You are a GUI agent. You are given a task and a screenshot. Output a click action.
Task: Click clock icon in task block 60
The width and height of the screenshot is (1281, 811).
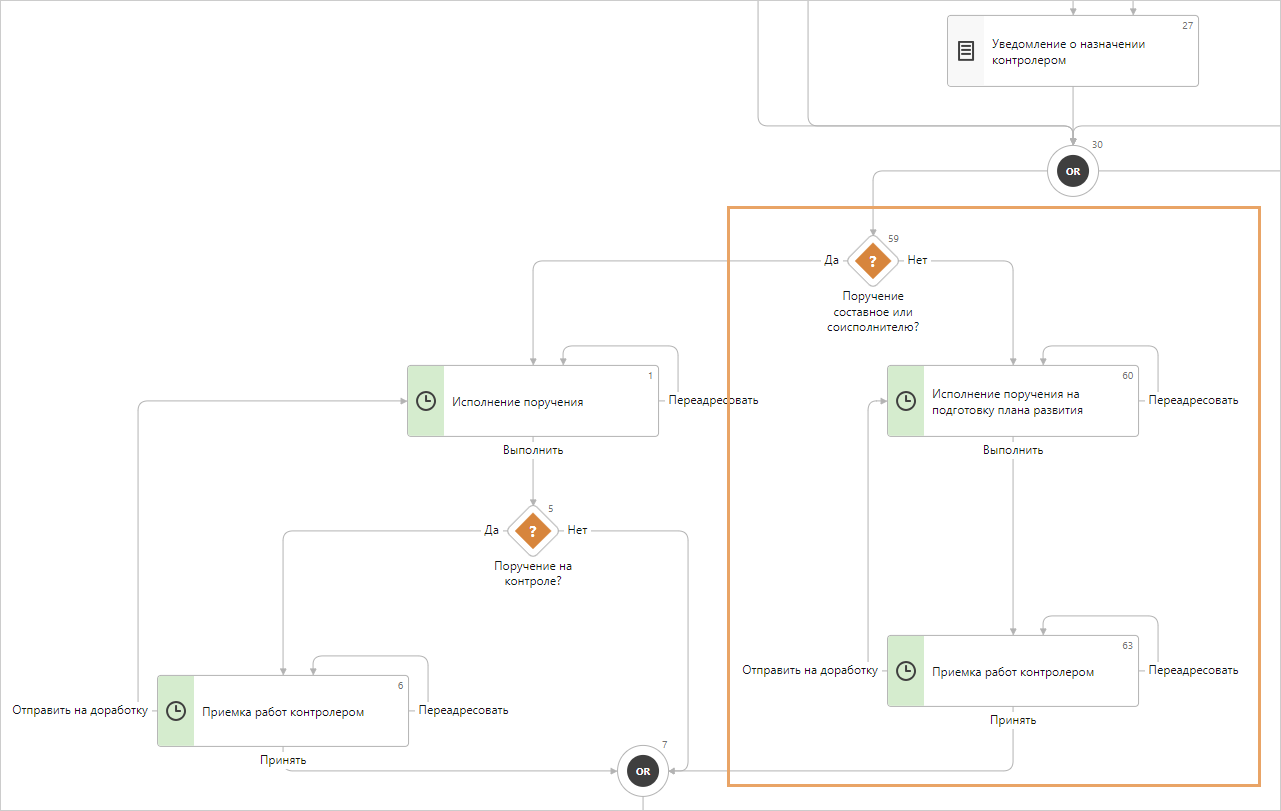(x=905, y=401)
